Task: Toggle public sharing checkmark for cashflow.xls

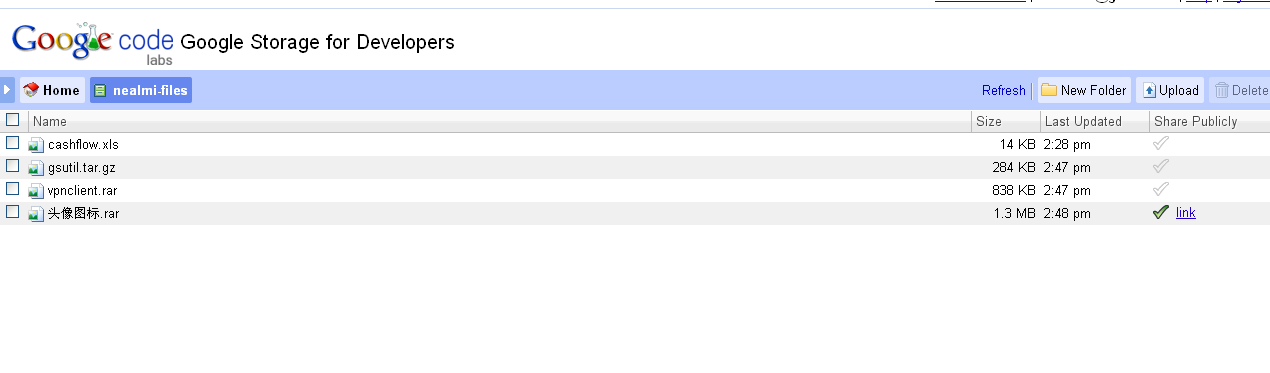Action: point(1160,143)
